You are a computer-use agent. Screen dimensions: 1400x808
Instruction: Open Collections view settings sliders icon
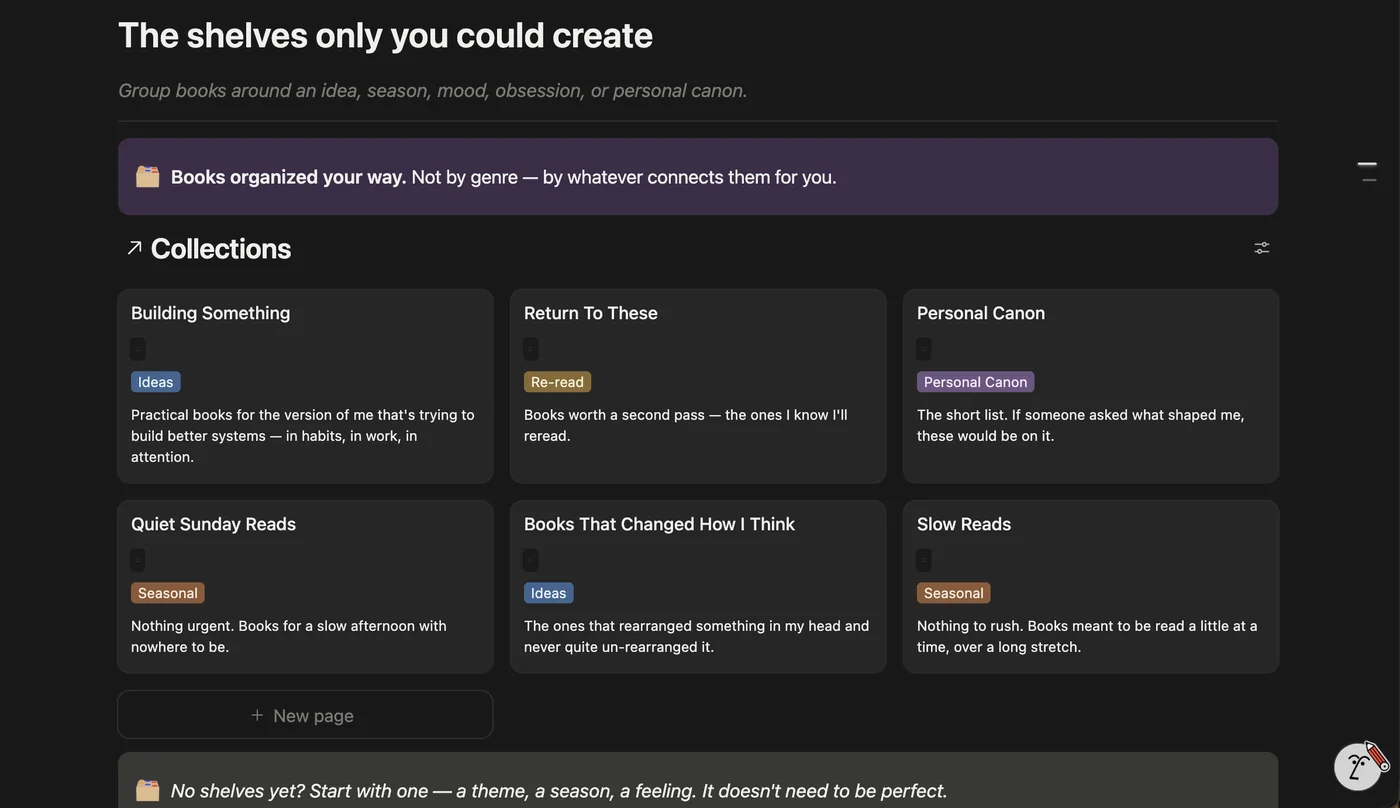click(1262, 248)
